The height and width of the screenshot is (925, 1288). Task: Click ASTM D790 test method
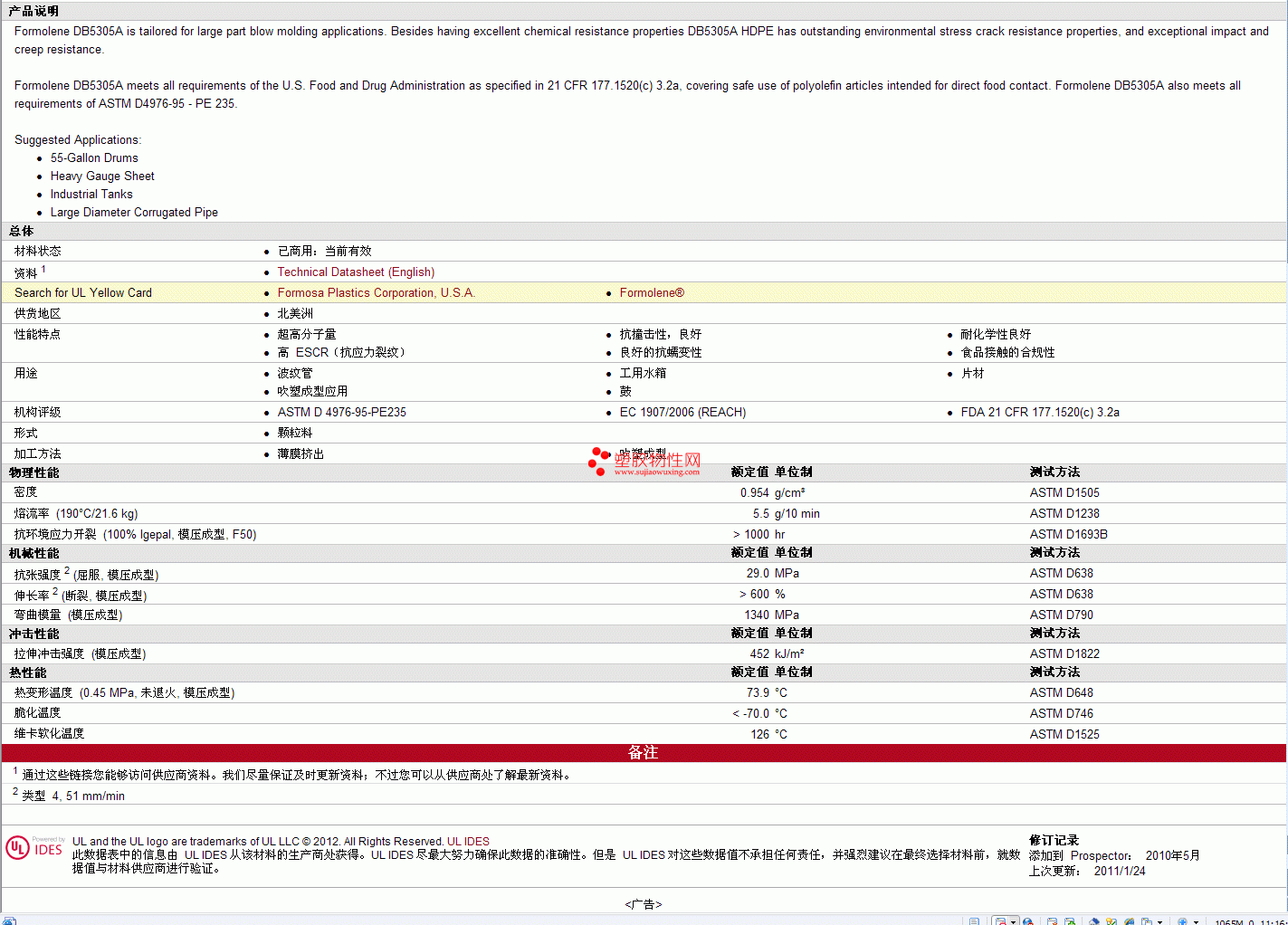click(x=1062, y=615)
